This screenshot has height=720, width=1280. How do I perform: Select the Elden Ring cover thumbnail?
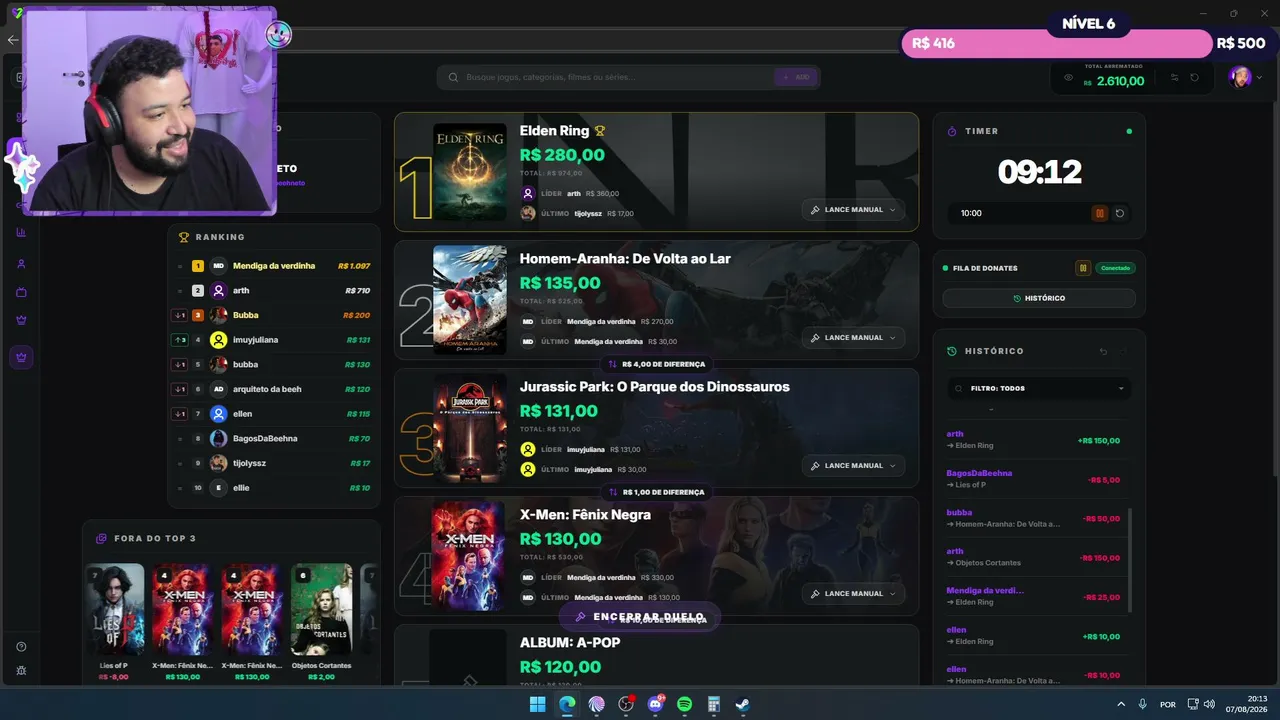(469, 172)
